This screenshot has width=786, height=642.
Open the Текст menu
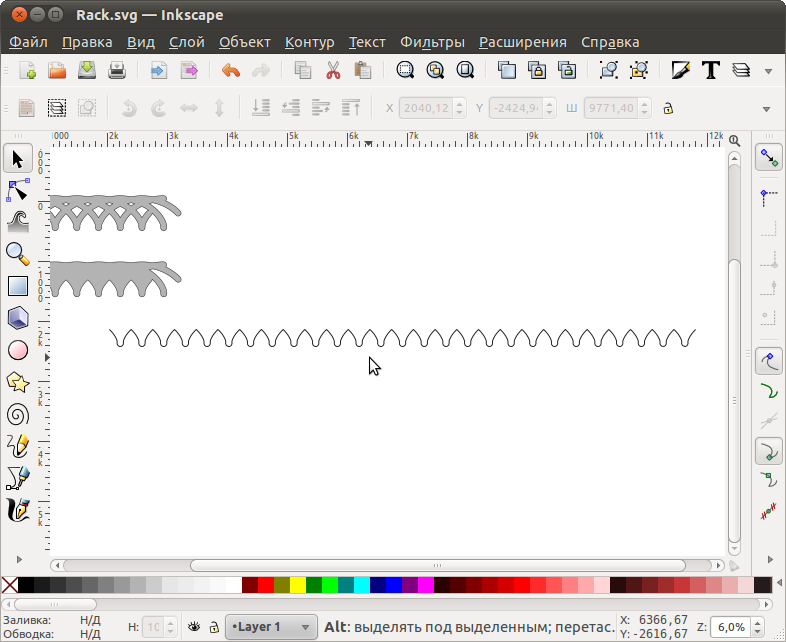(367, 42)
